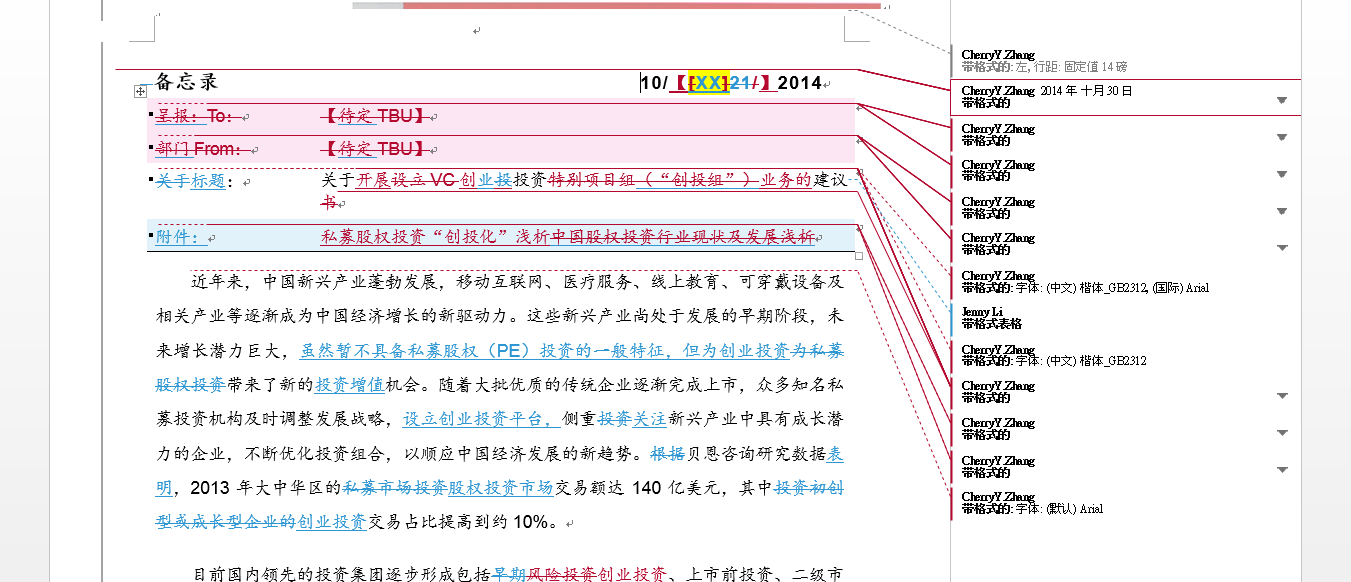The image size is (1351, 582).
Task: Click the opening words 近年来 of the first paragraph
Action: coord(218,282)
